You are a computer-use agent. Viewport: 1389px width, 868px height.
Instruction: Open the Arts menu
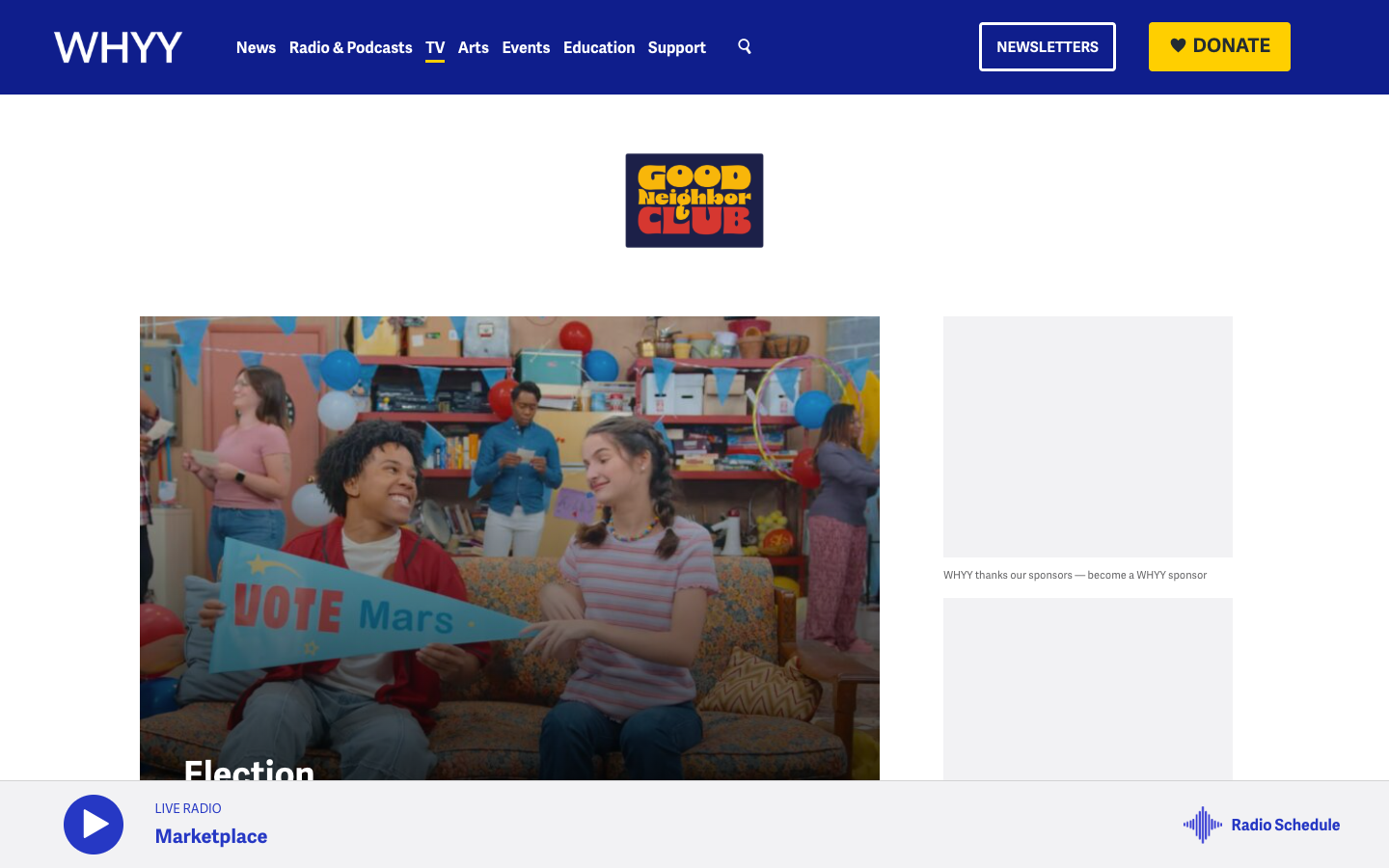(x=473, y=47)
